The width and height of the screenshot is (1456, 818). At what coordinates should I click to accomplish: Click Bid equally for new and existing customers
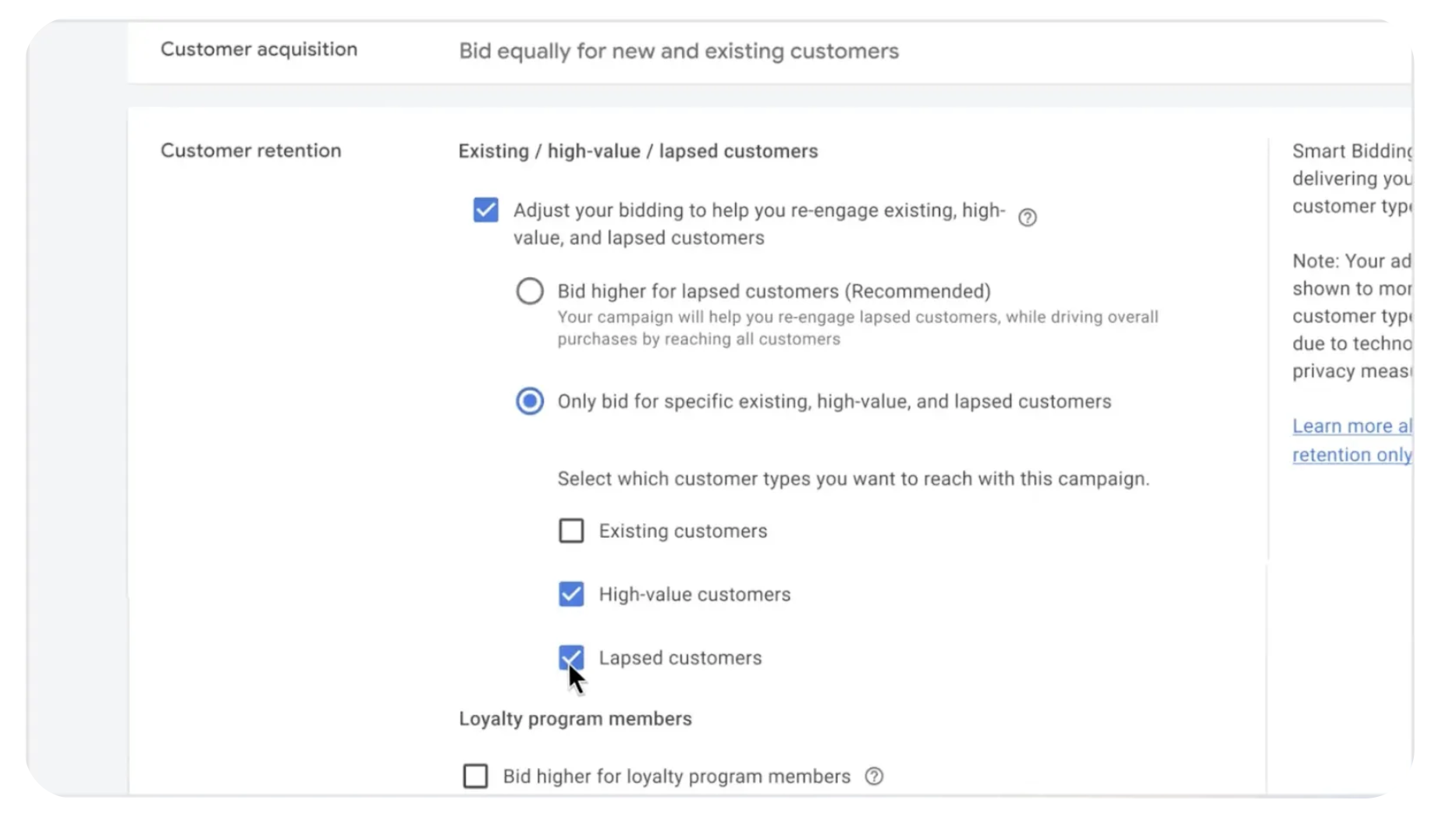click(679, 52)
